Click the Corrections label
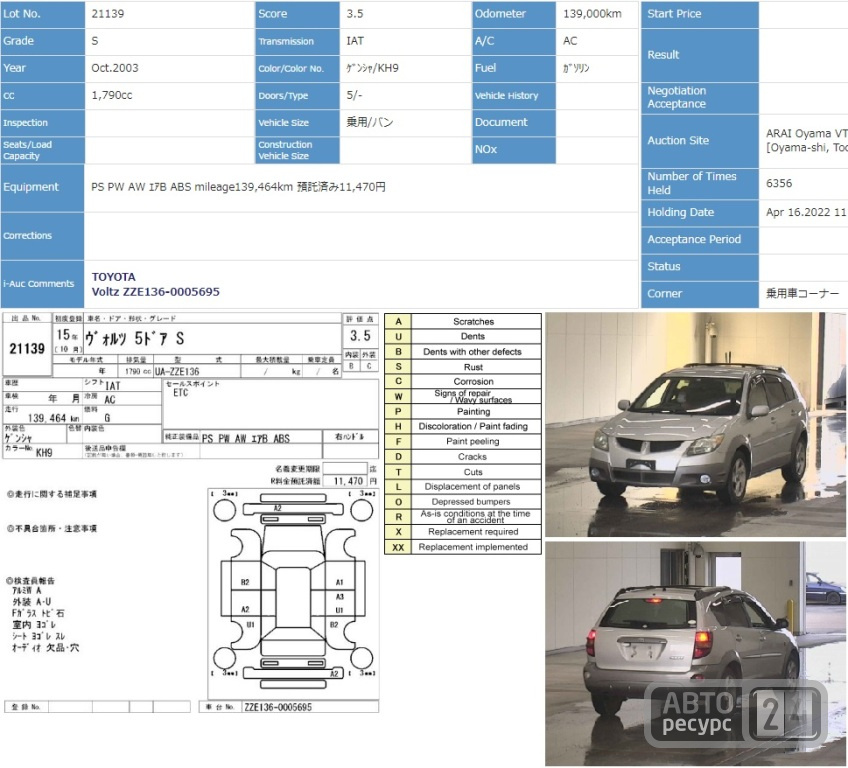The width and height of the screenshot is (848, 768). (43, 236)
